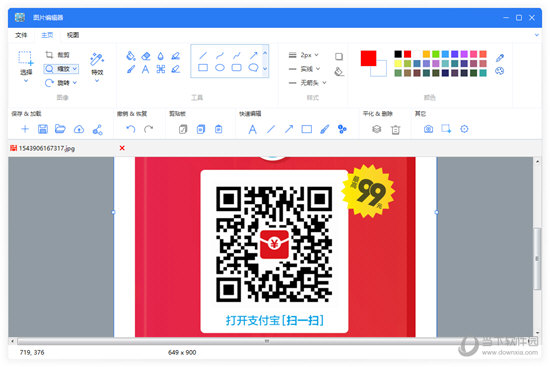The image size is (550, 367).
Task: Click the quick edit line icon
Action: (x=270, y=129)
